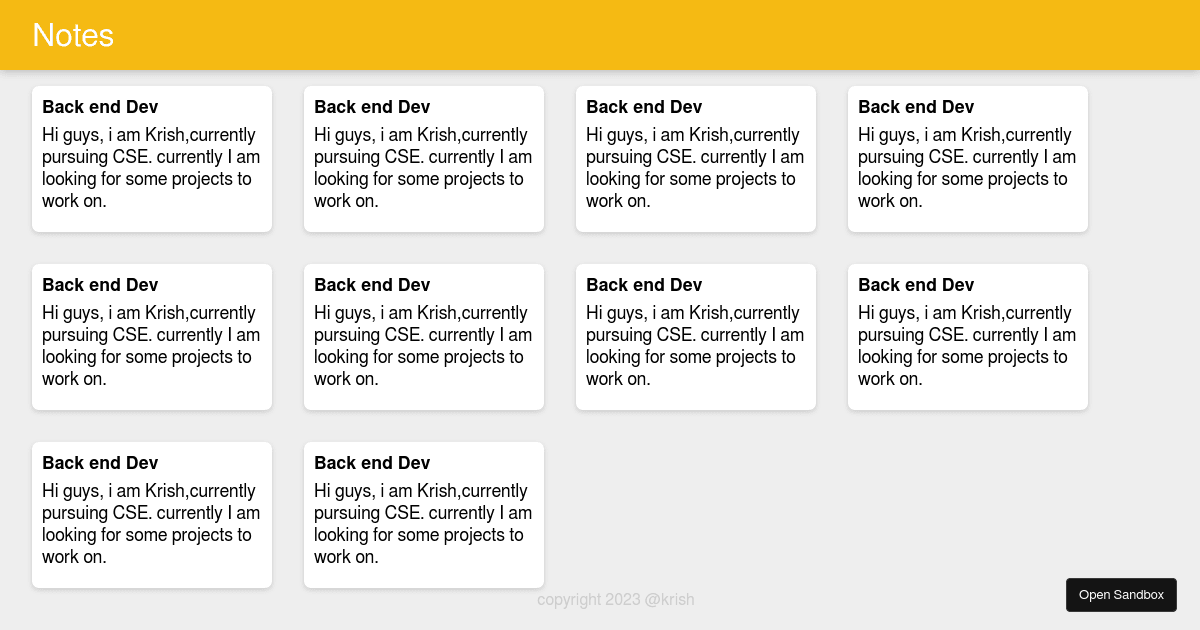The width and height of the screenshot is (1200, 630).
Task: Click the Open Sandbox button
Action: click(x=1121, y=594)
